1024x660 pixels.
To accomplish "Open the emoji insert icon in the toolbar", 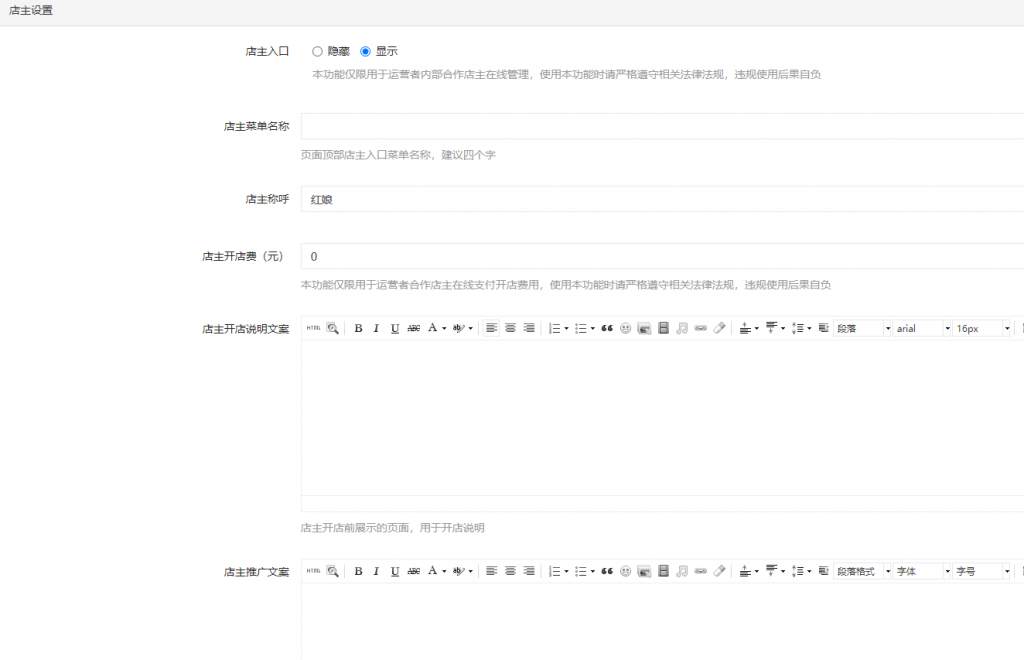I will [x=626, y=328].
